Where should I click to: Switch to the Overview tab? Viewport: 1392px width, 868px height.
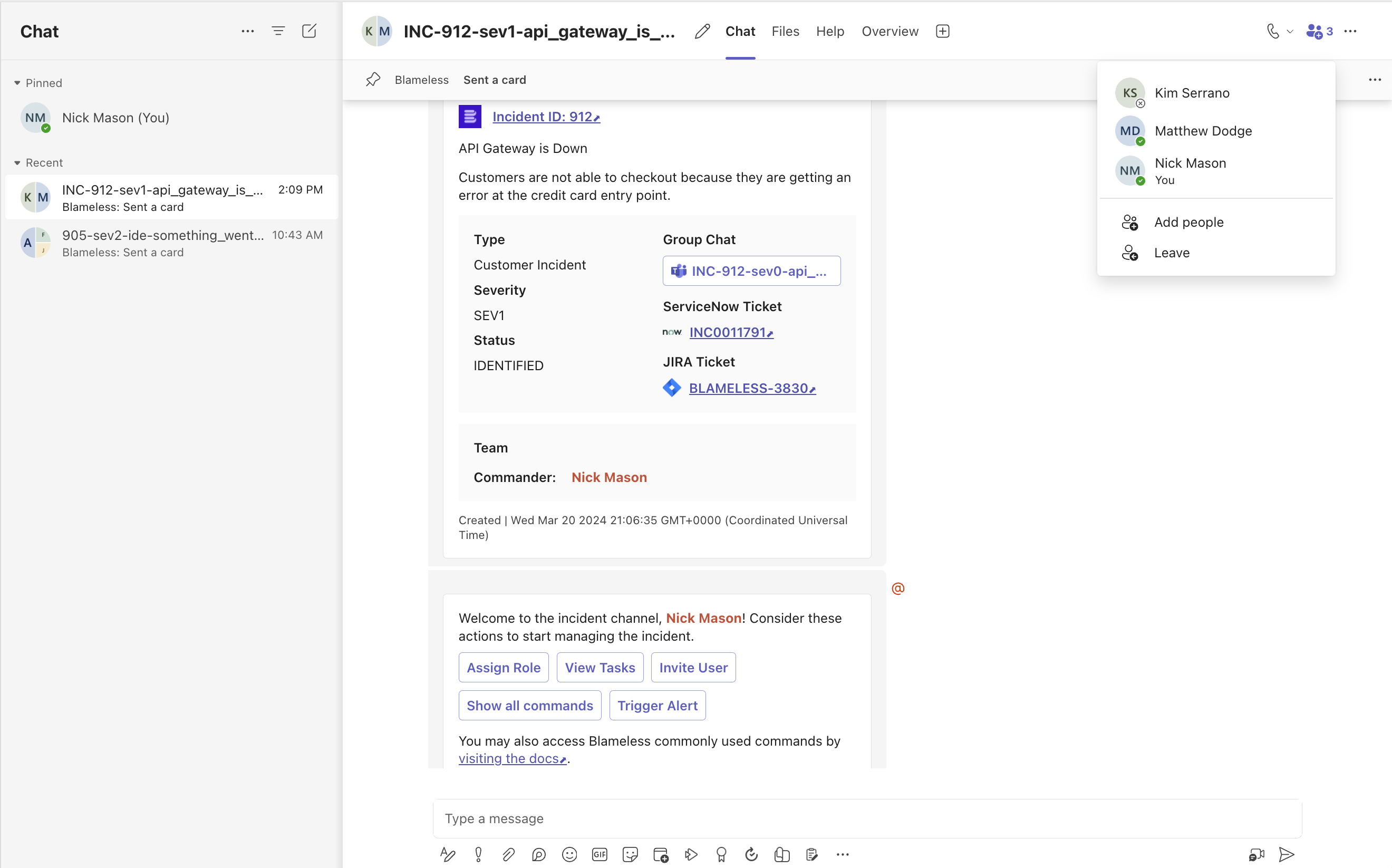coord(890,32)
